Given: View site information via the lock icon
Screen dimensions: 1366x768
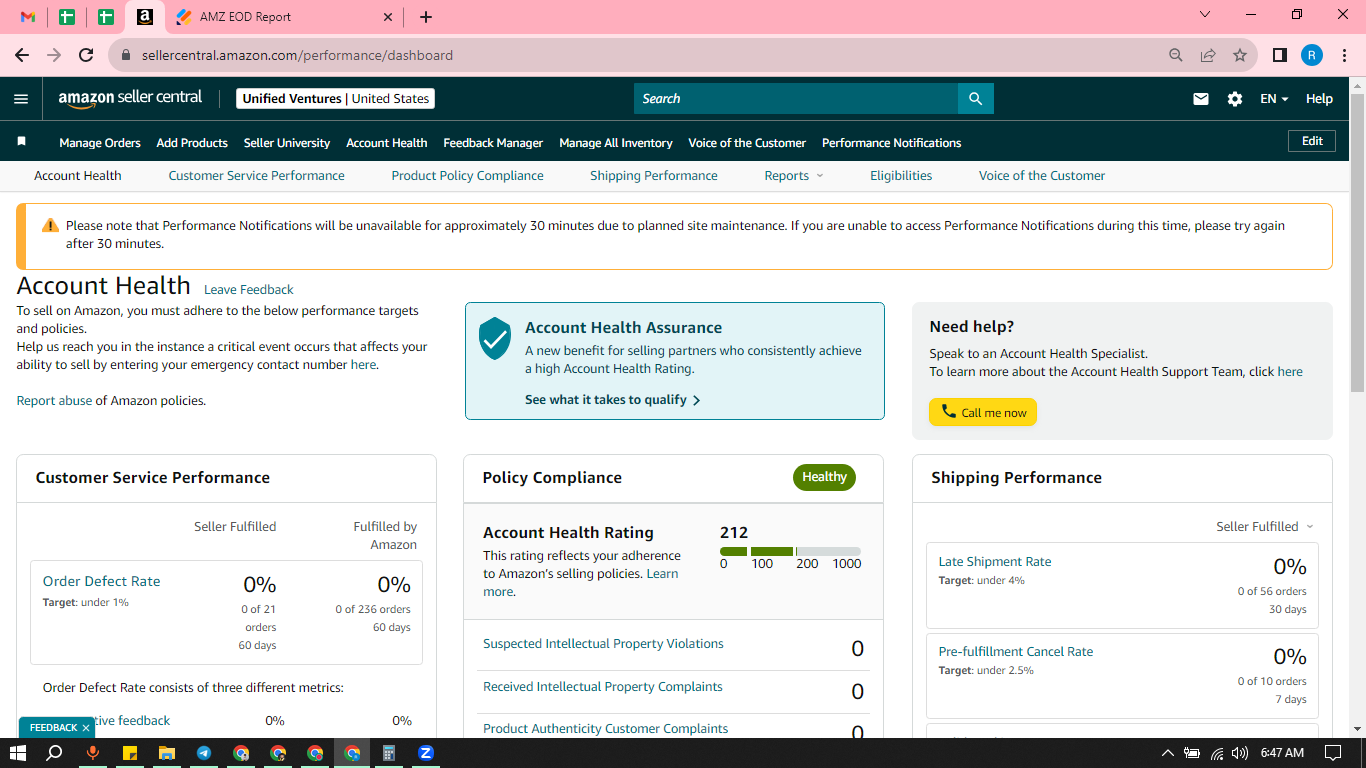Looking at the screenshot, I should pyautogui.click(x=126, y=55).
